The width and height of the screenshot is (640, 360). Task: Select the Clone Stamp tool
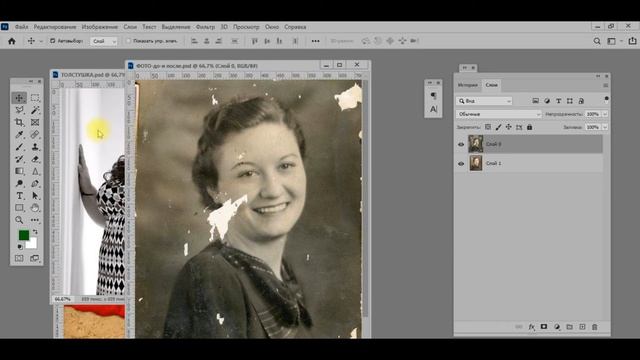[35, 147]
